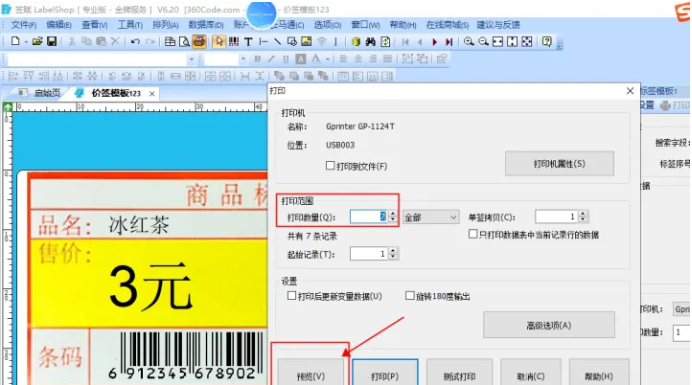Focus the 单签拷贝(C) input field
Viewport: 692px width, 385px height.
coord(557,216)
